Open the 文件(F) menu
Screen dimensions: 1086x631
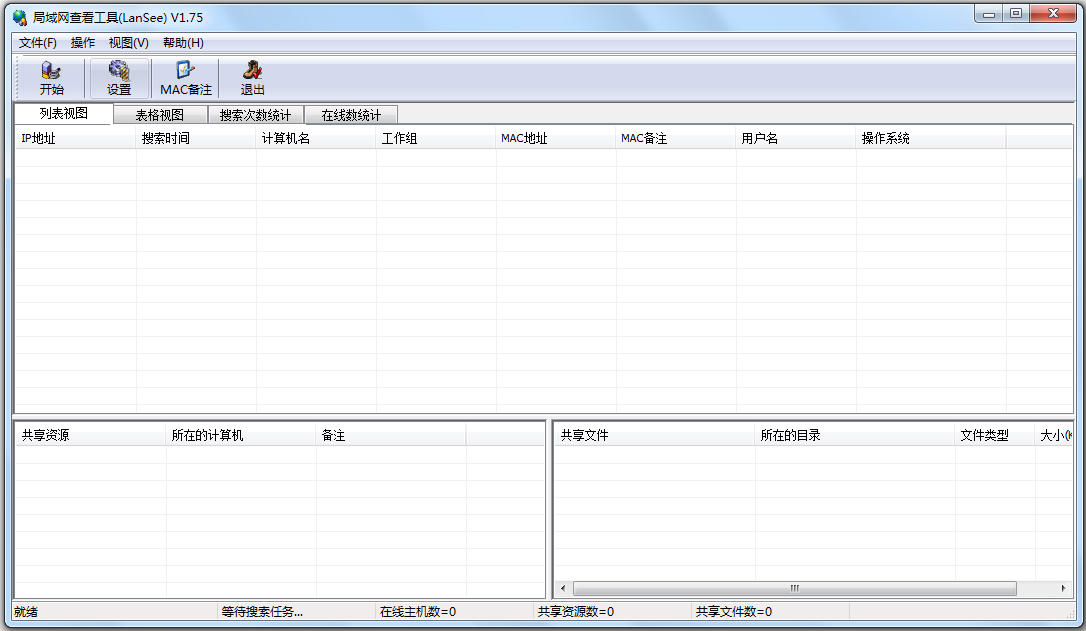(36, 42)
